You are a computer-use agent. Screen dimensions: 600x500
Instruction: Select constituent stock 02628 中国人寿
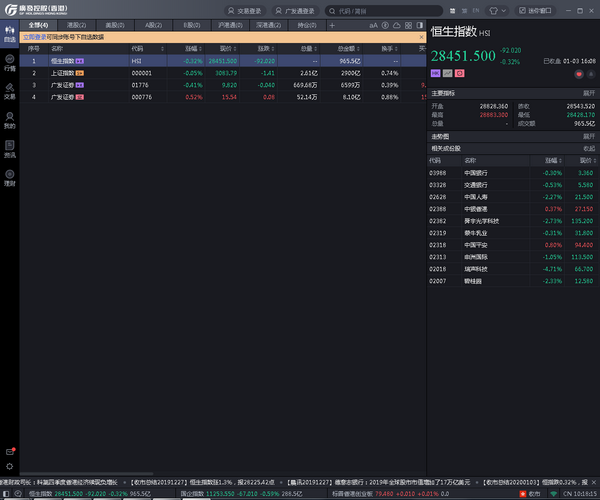click(513, 197)
